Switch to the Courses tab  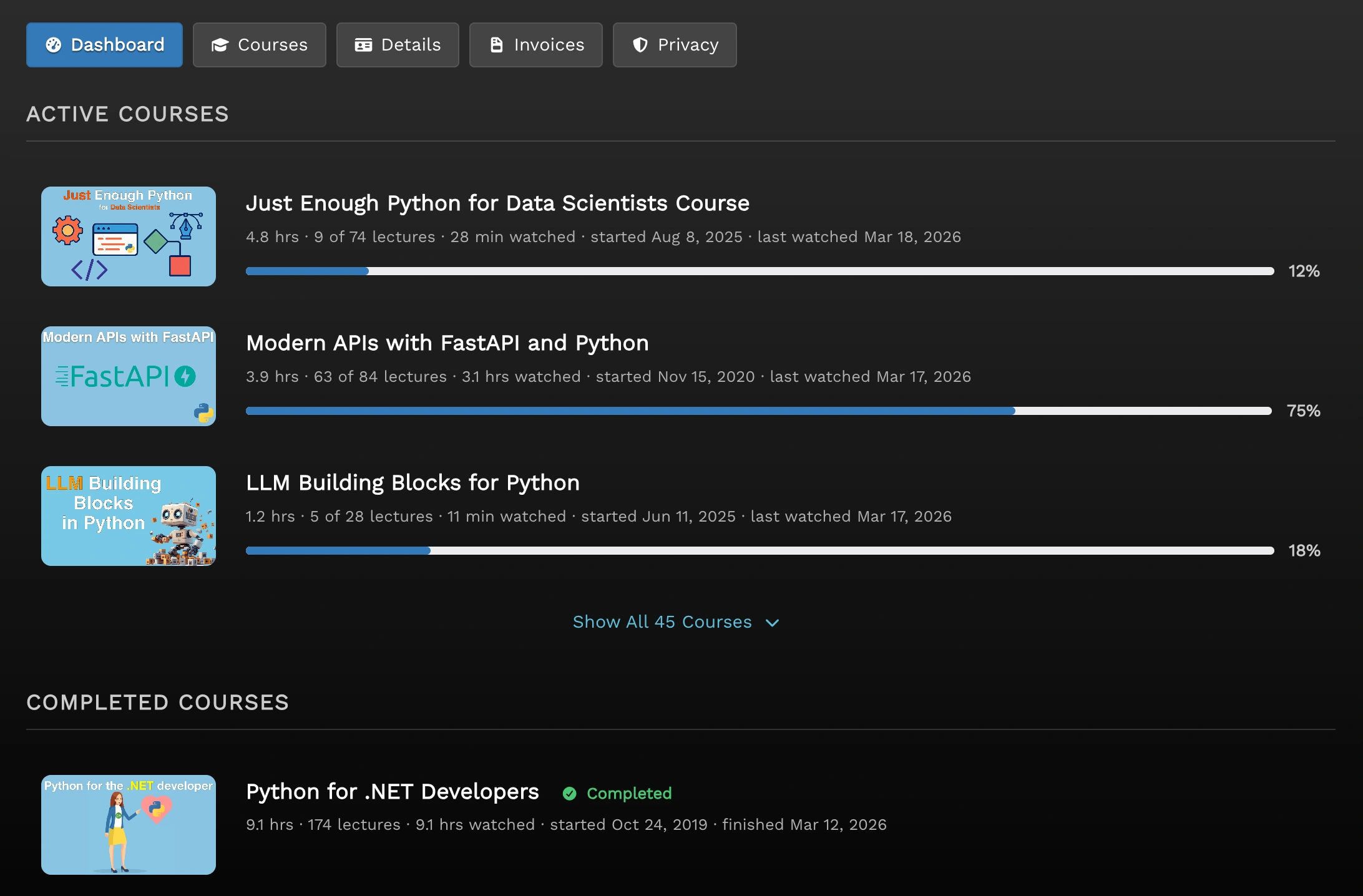pyautogui.click(x=260, y=44)
